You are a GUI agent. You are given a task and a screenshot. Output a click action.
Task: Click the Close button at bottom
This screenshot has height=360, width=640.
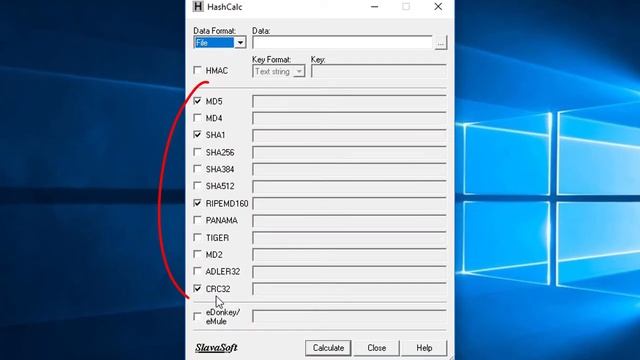click(376, 348)
